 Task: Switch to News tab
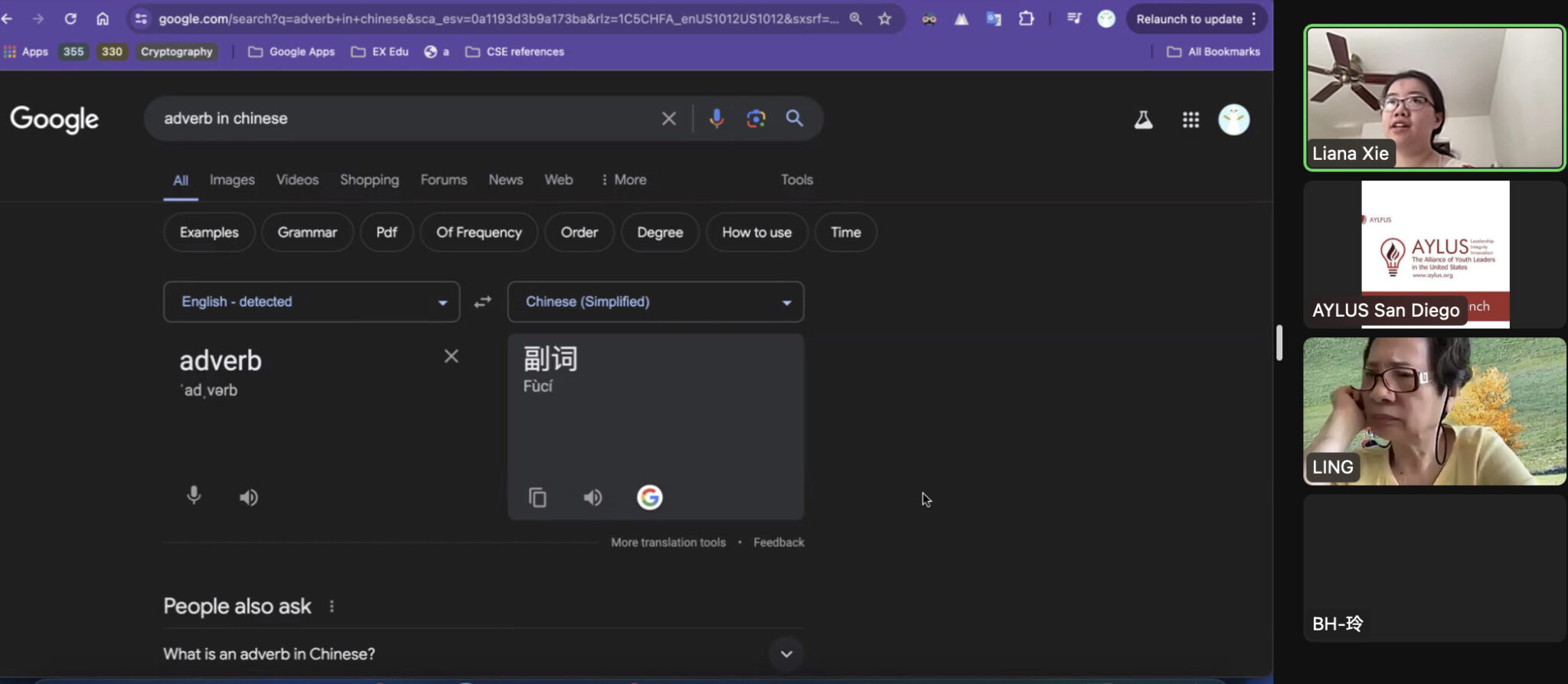(505, 180)
